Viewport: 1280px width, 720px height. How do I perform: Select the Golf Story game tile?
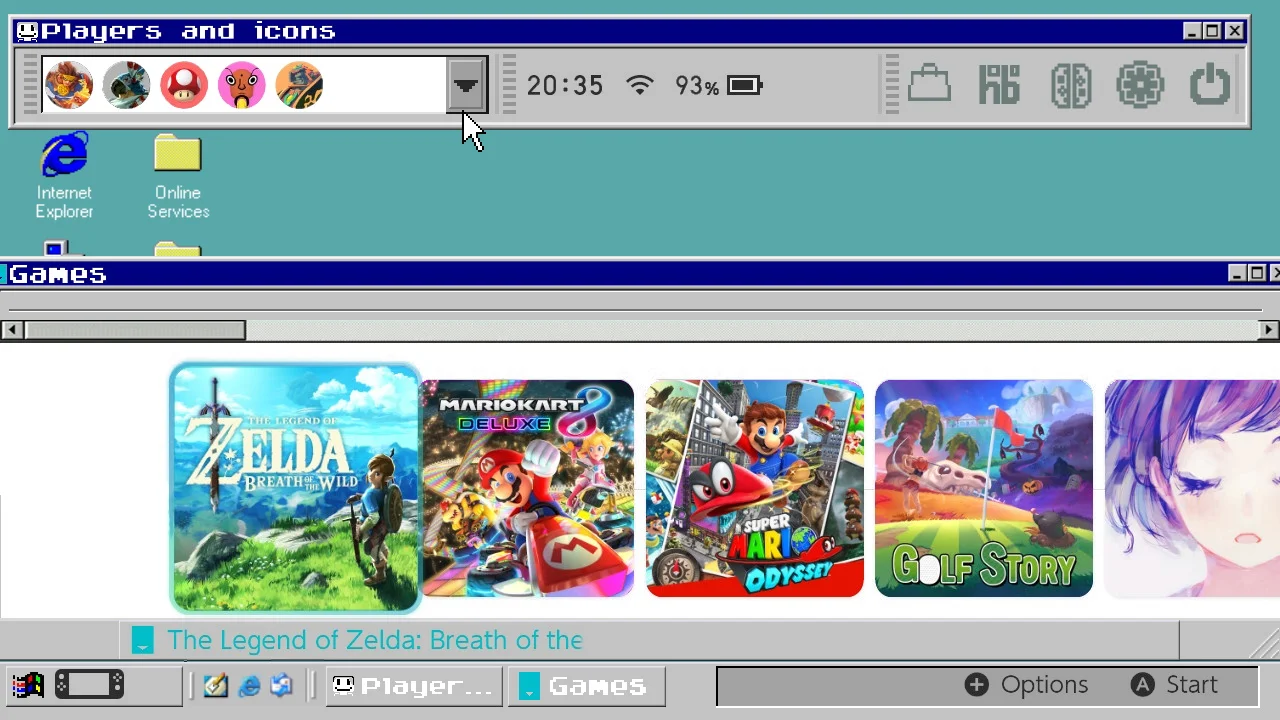984,488
